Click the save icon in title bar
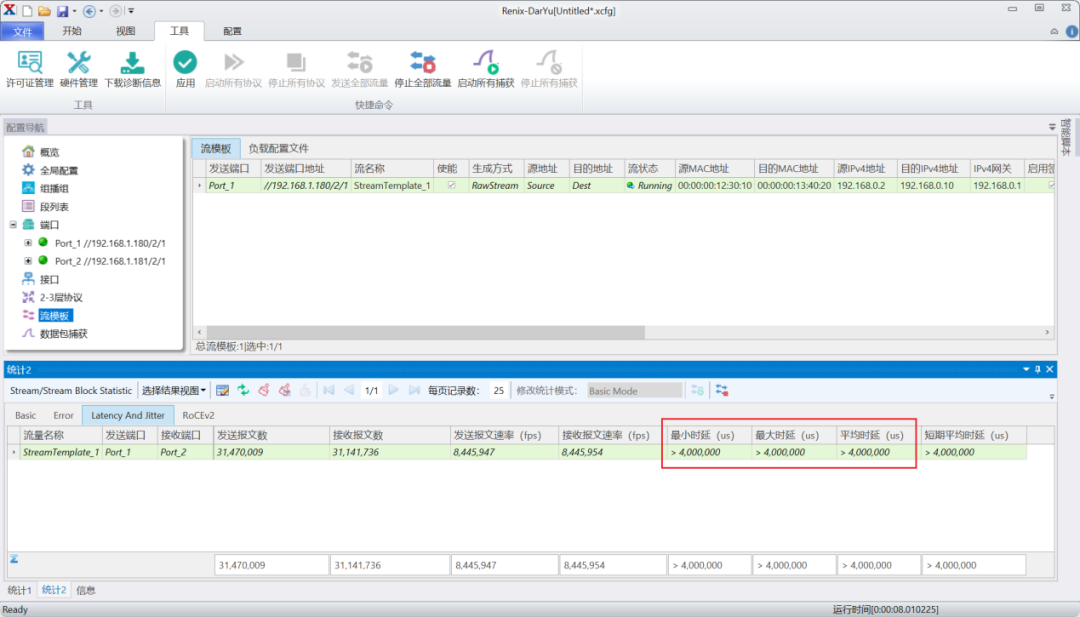The image size is (1080, 617). click(x=62, y=10)
